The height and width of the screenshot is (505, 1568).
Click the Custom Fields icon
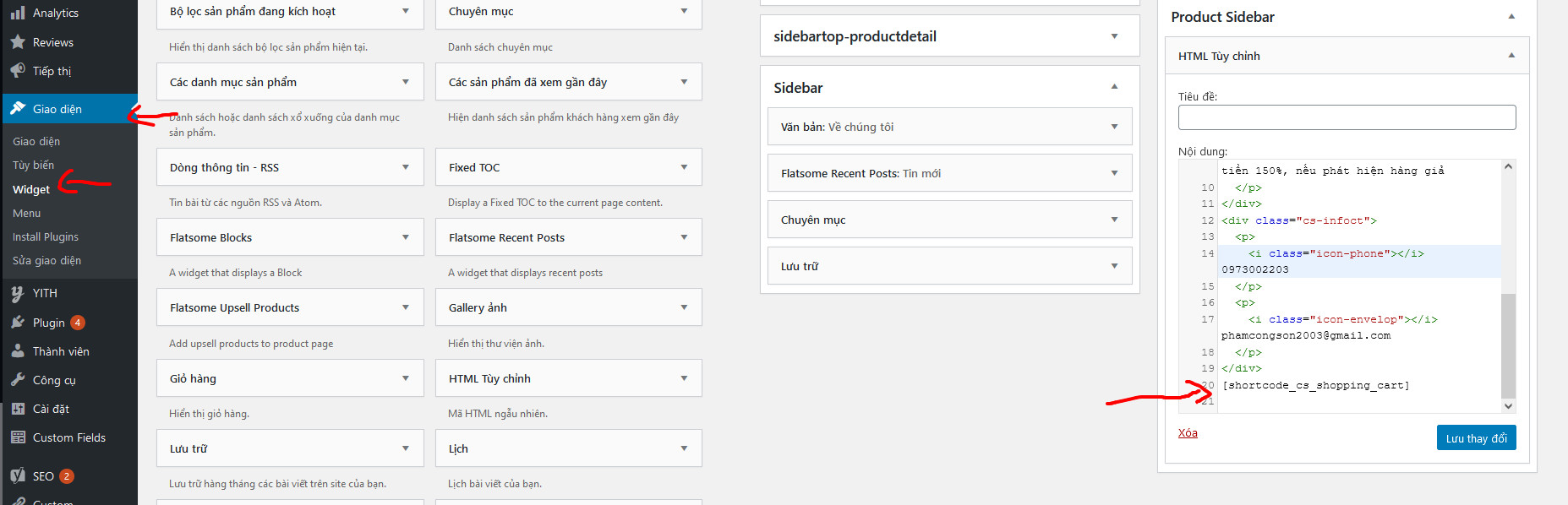(18, 437)
